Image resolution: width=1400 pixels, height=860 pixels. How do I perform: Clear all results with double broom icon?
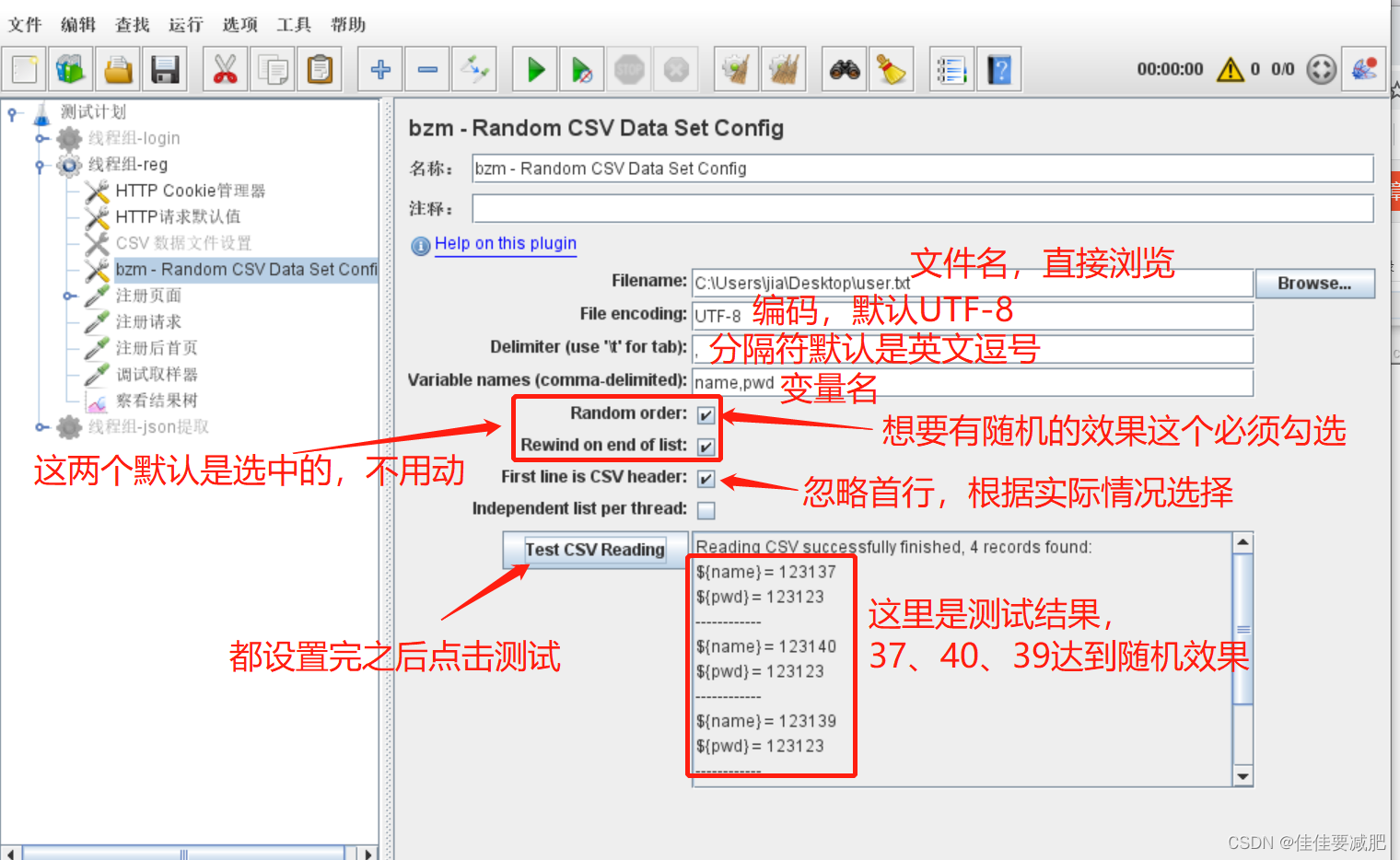(x=784, y=69)
